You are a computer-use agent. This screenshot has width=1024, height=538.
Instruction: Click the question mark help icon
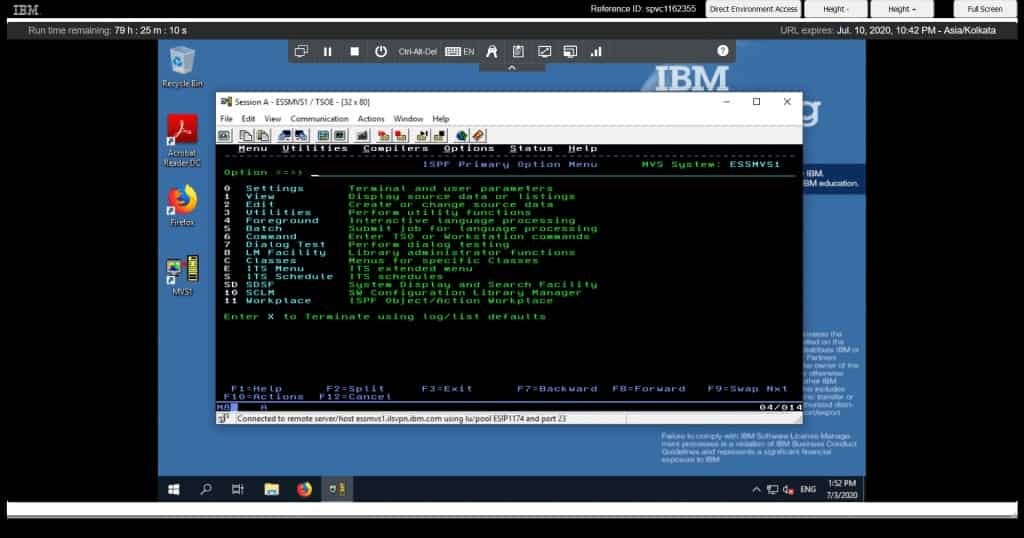pos(722,51)
